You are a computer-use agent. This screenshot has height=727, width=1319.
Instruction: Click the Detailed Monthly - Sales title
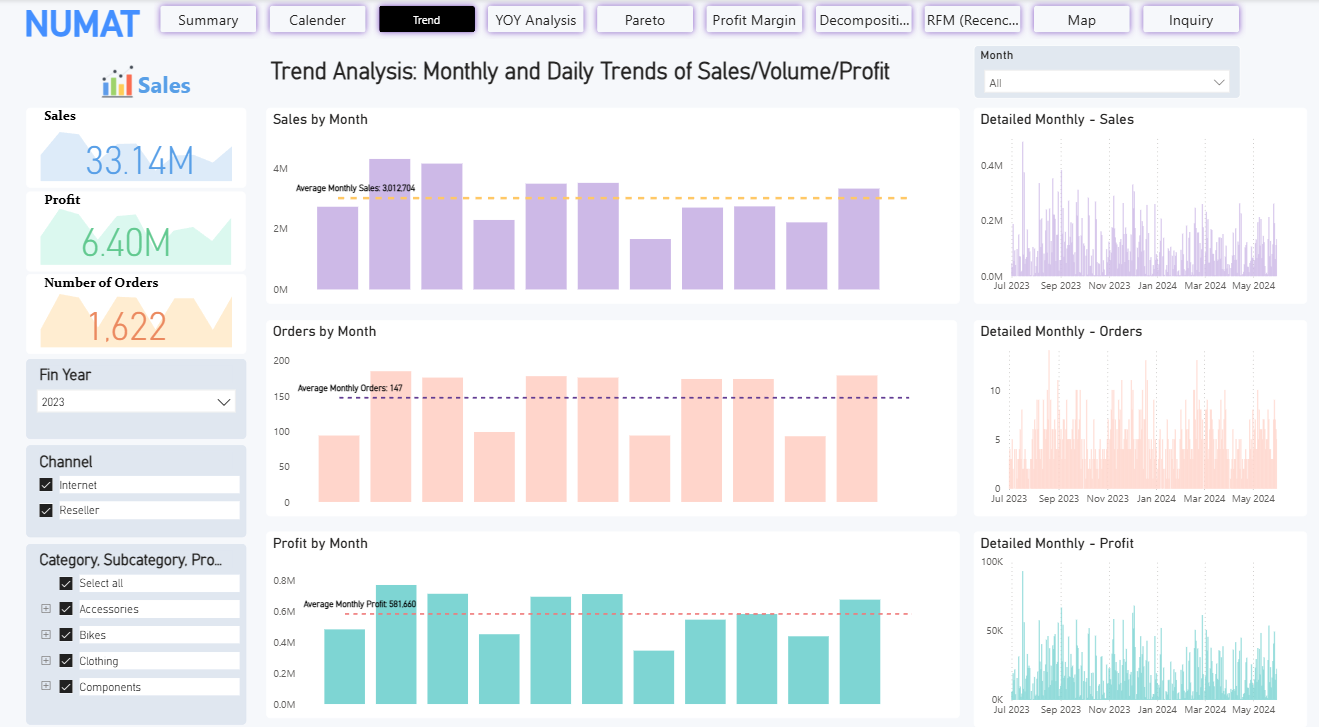(1057, 119)
